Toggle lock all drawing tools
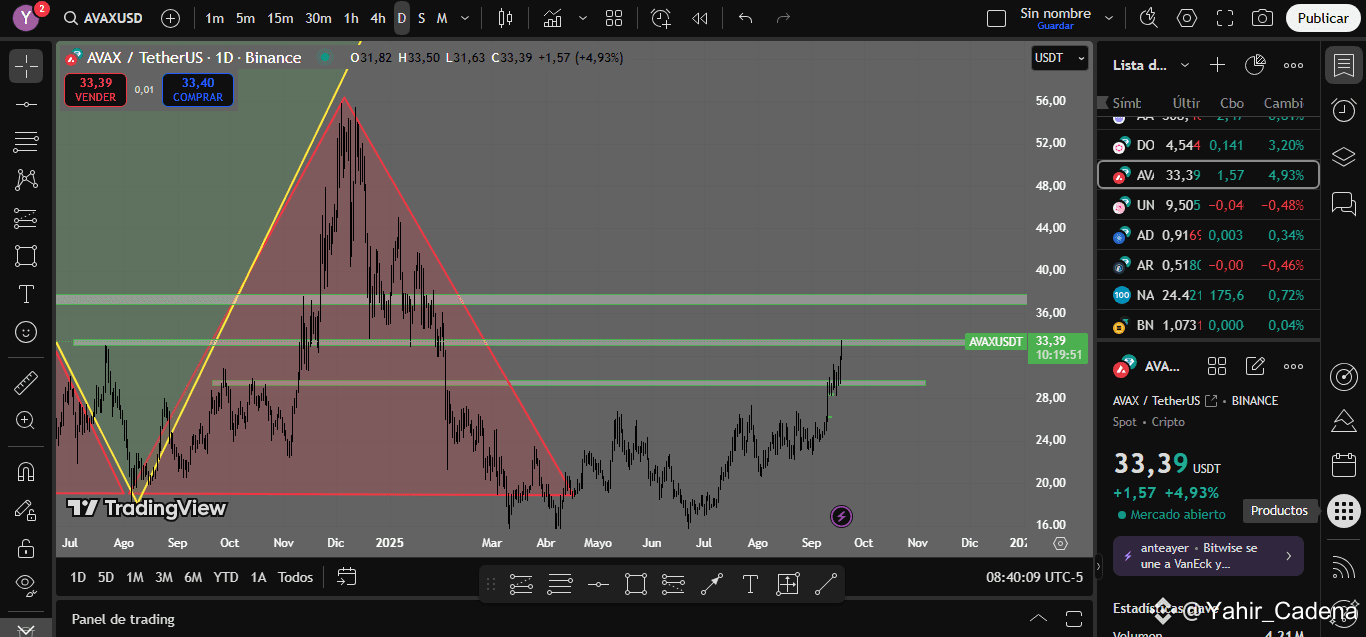The width and height of the screenshot is (1366, 637). click(26, 547)
